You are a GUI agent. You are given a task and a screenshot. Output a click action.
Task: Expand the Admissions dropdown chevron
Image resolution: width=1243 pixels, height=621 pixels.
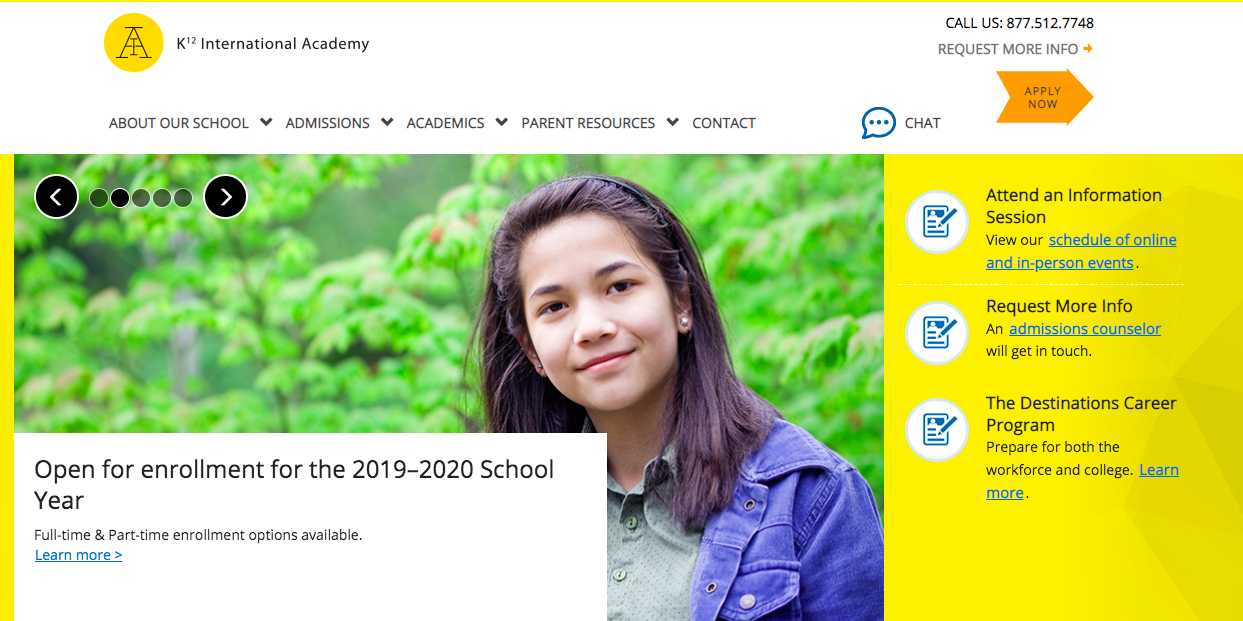point(387,122)
